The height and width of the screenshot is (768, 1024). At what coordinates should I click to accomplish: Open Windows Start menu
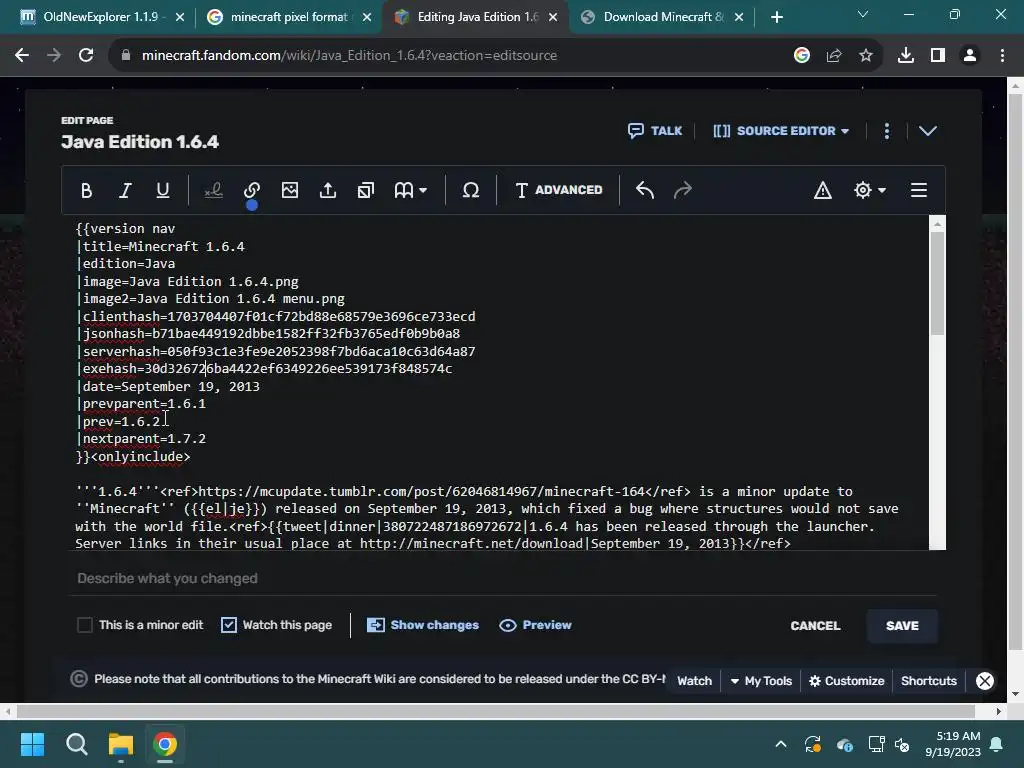tap(32, 744)
